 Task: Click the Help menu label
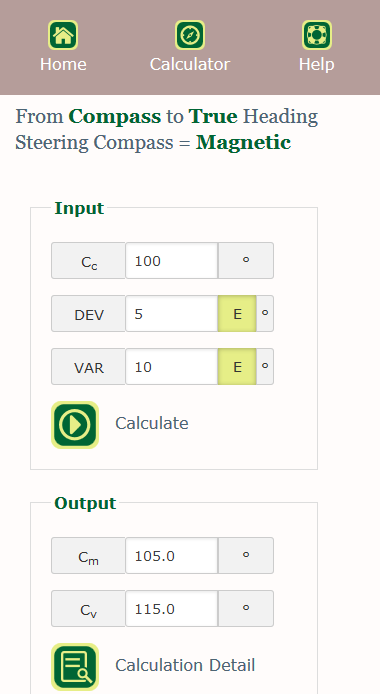click(317, 64)
